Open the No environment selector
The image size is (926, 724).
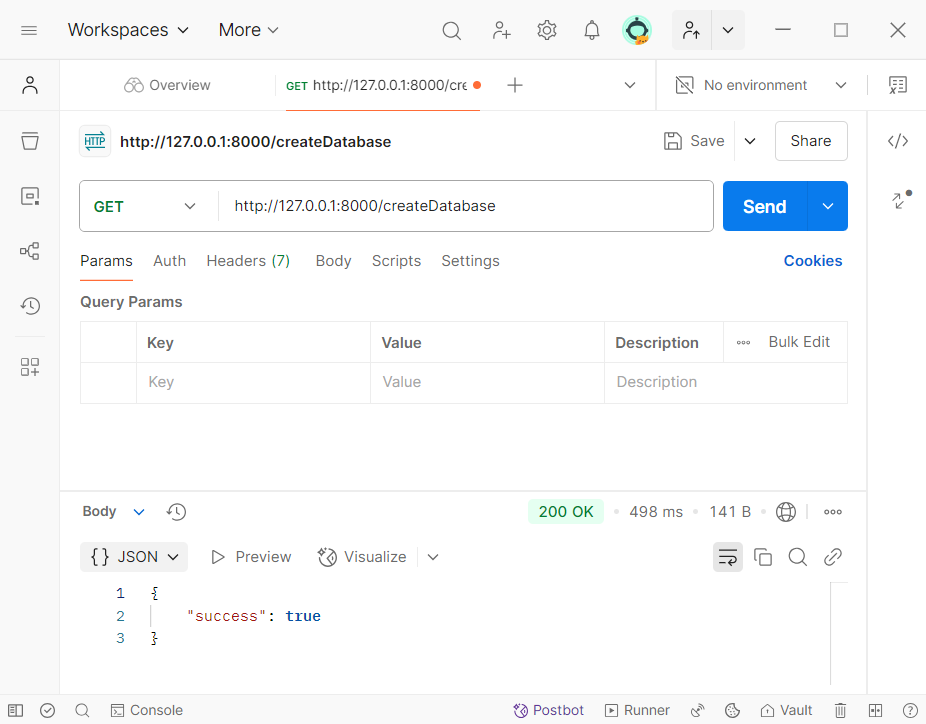pos(761,85)
